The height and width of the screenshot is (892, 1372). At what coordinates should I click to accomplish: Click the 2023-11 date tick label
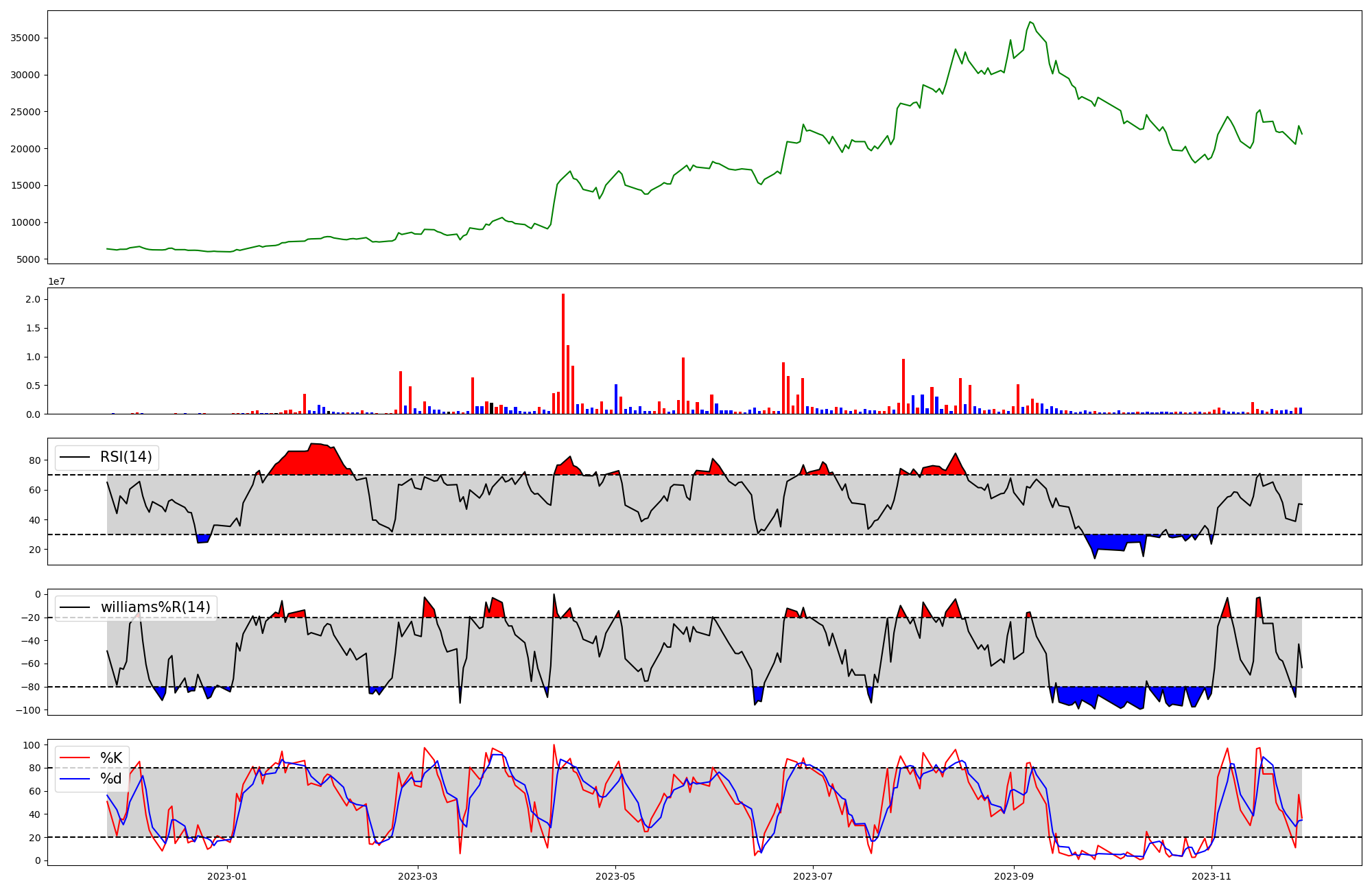[x=1211, y=876]
